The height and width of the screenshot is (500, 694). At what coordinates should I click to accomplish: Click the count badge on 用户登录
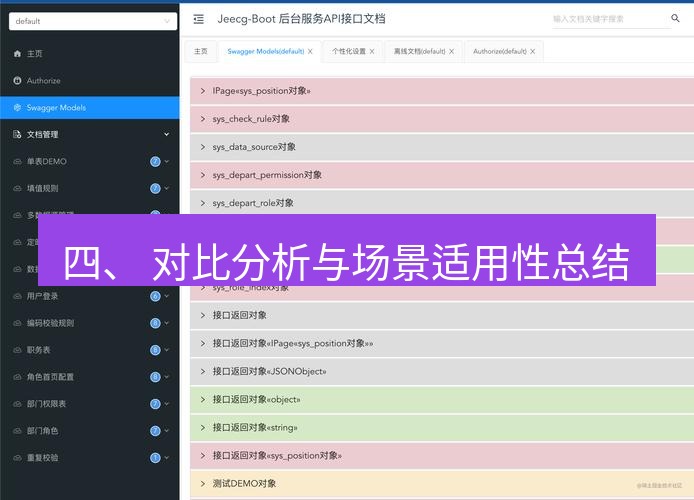click(155, 296)
